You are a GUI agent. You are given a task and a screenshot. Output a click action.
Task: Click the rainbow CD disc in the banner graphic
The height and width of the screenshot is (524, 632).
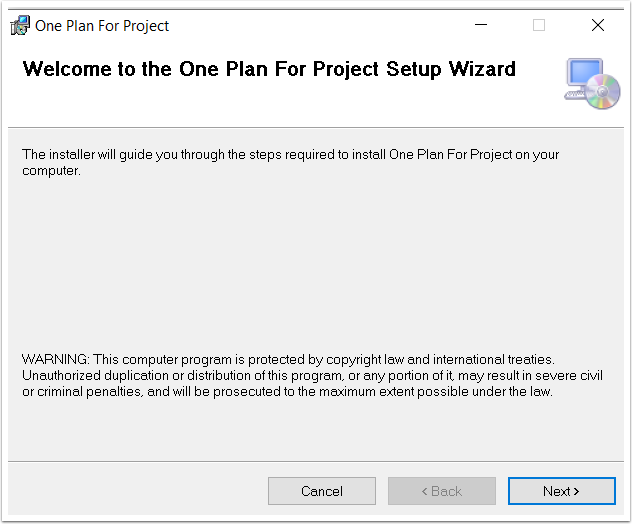click(x=603, y=92)
